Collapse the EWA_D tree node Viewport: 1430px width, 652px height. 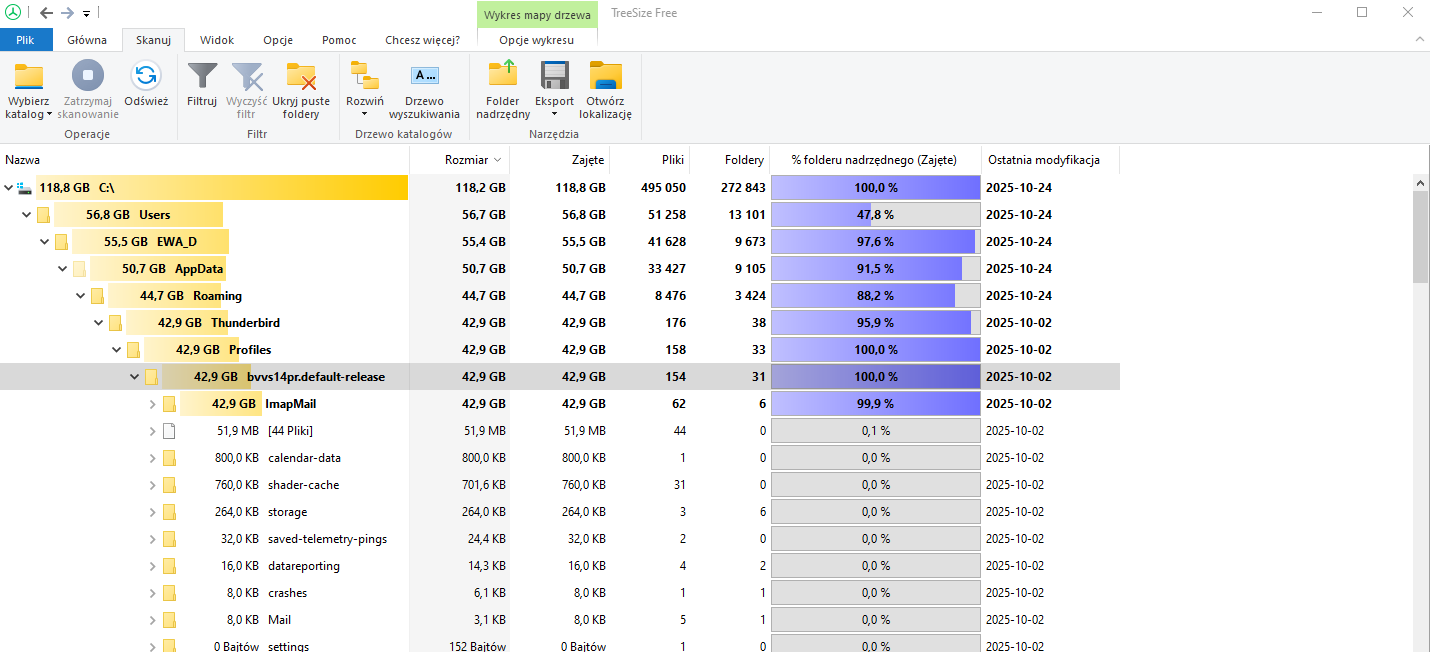(45, 241)
